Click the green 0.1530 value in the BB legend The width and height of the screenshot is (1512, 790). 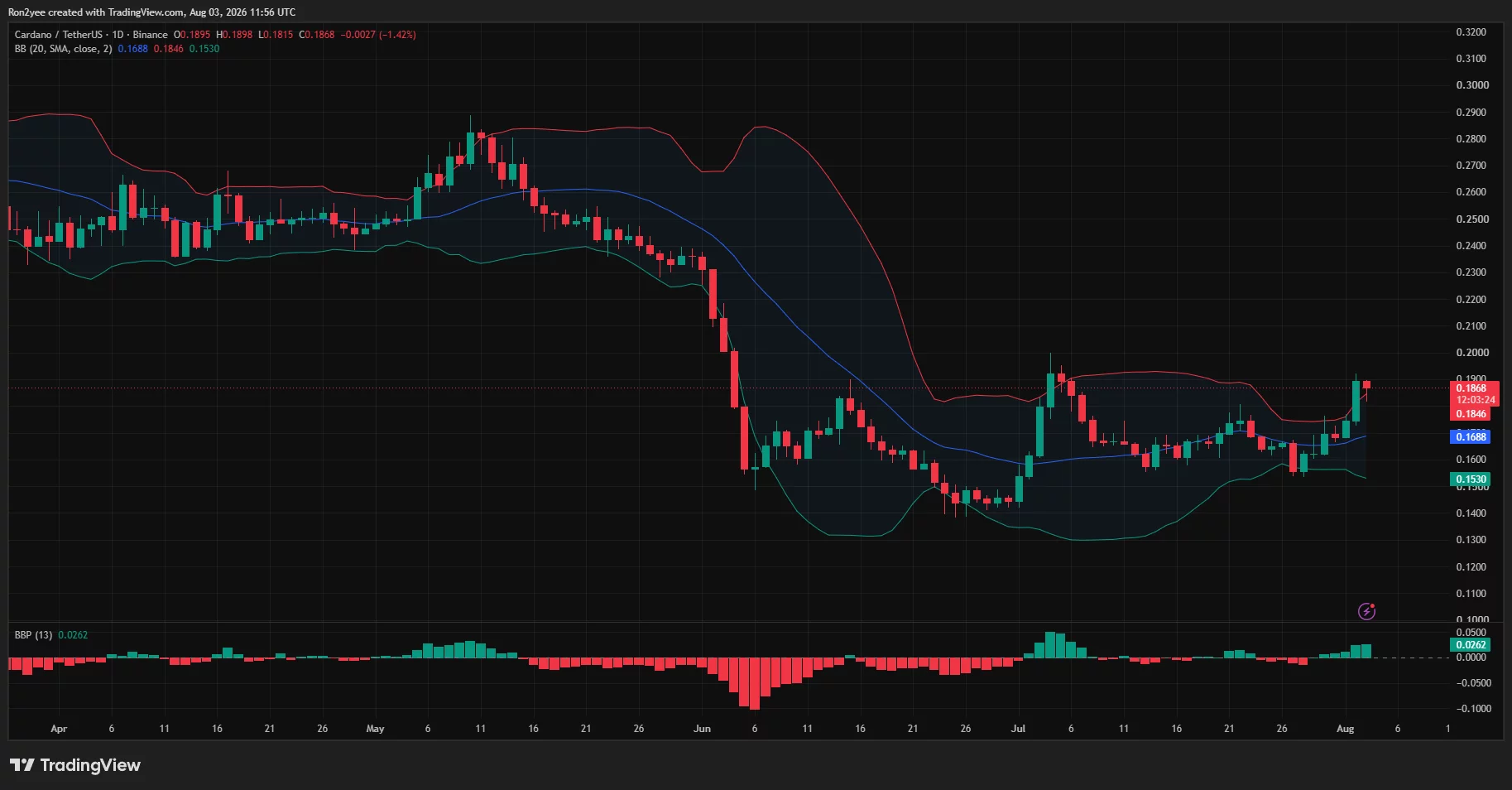[204, 49]
